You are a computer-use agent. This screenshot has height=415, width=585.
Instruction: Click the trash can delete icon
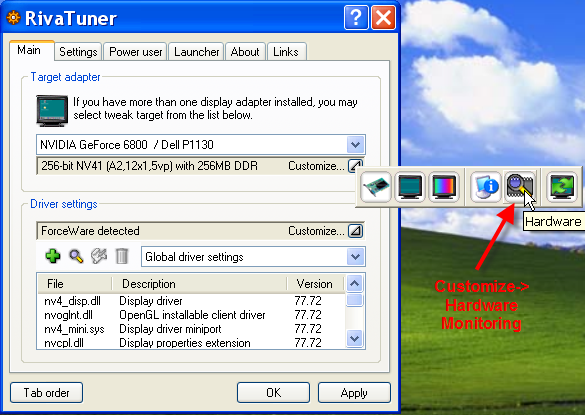coord(122,256)
